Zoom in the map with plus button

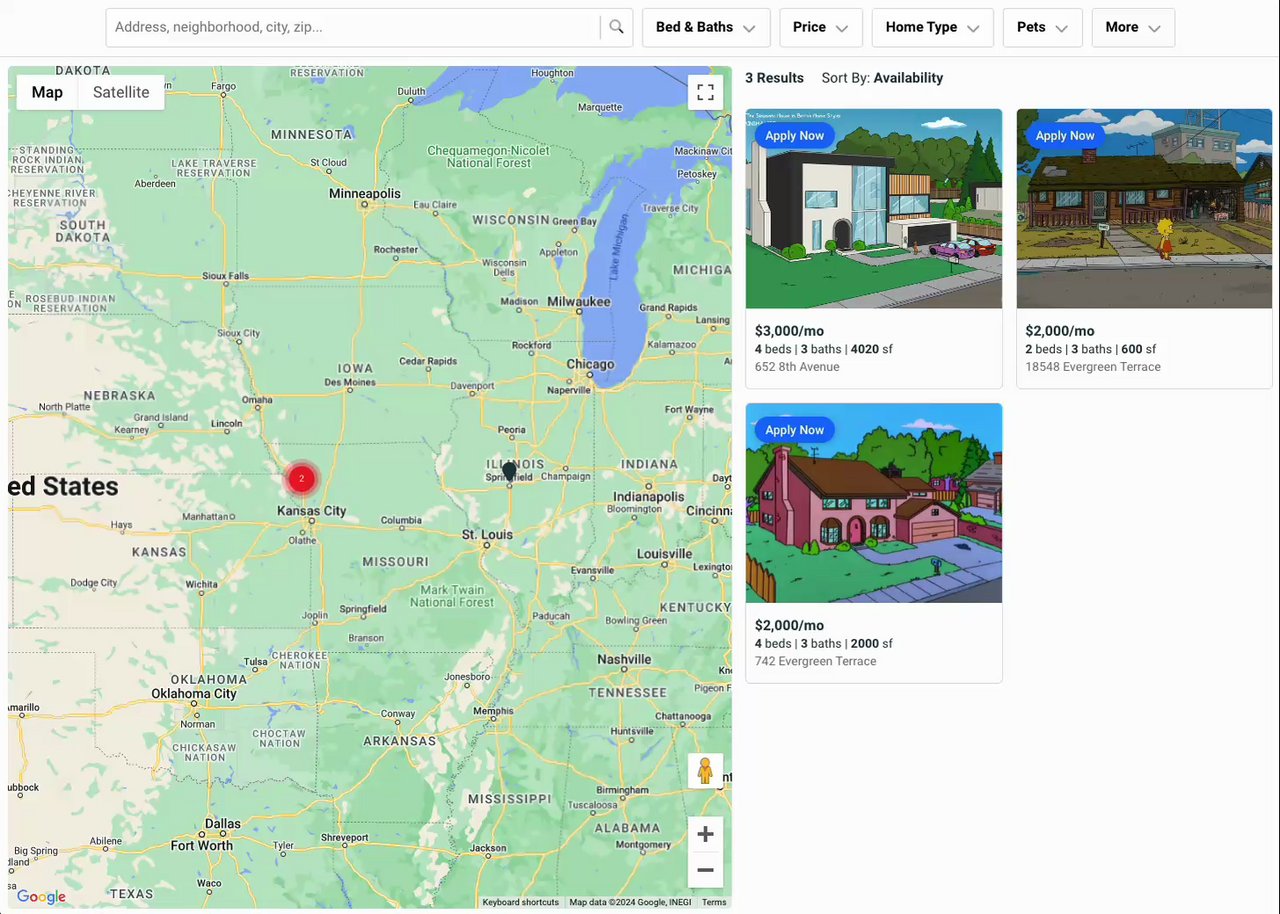(705, 834)
